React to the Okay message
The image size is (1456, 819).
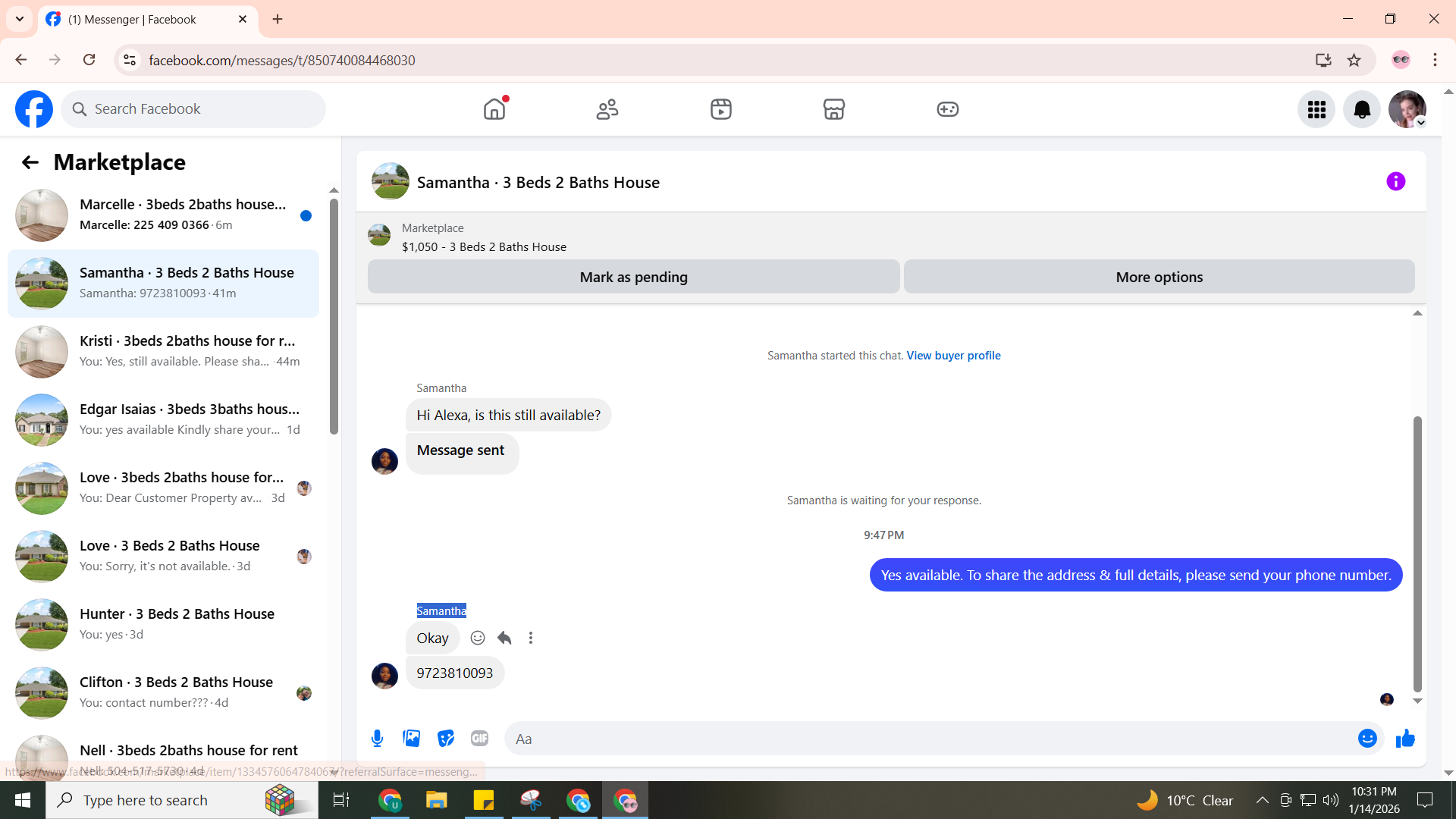coord(478,638)
